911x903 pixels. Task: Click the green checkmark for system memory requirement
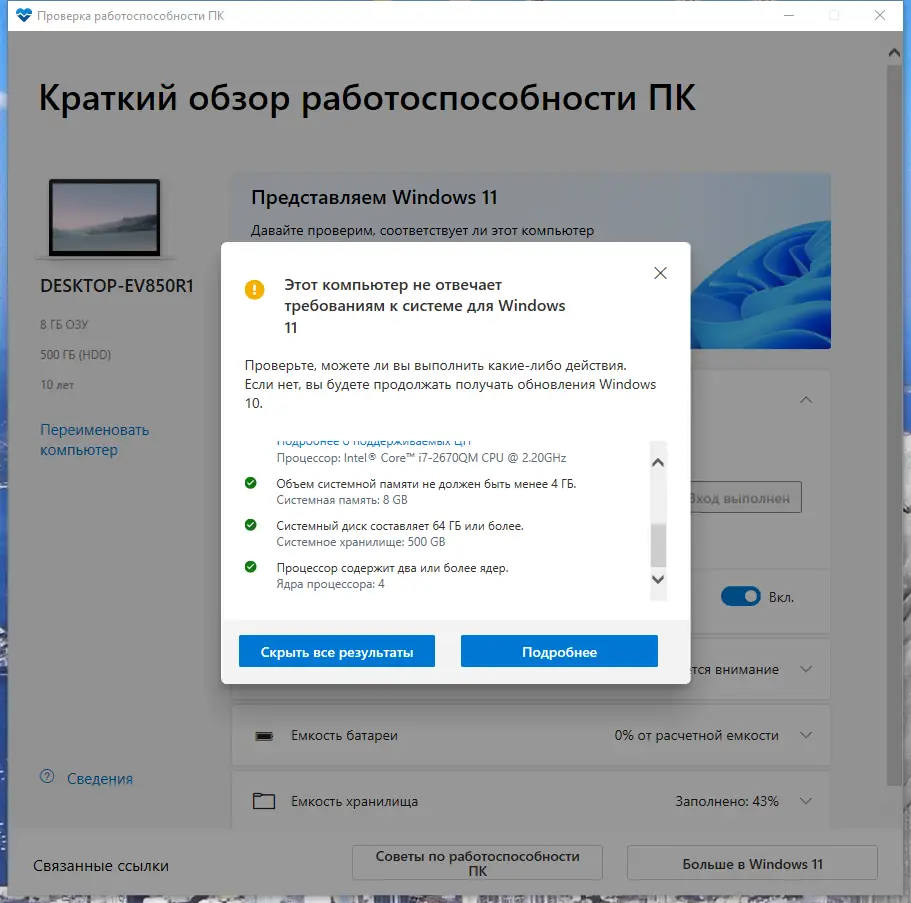click(x=249, y=484)
